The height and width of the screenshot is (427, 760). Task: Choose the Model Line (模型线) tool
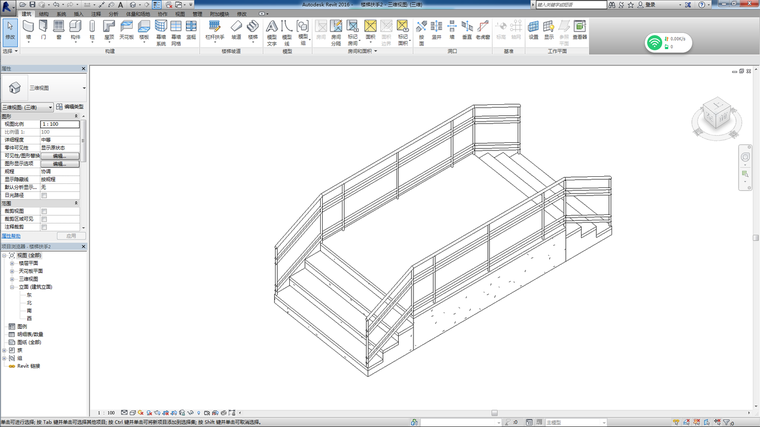point(287,32)
